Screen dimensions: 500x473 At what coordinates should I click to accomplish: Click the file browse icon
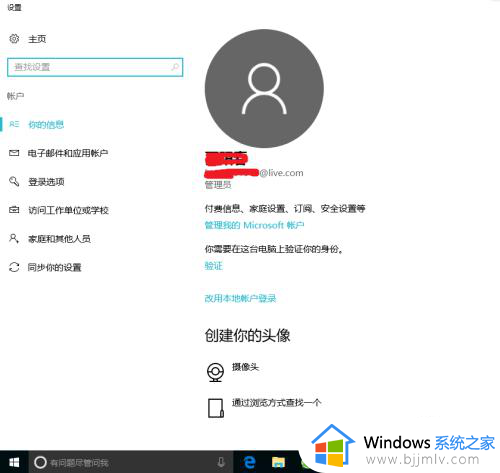216,408
